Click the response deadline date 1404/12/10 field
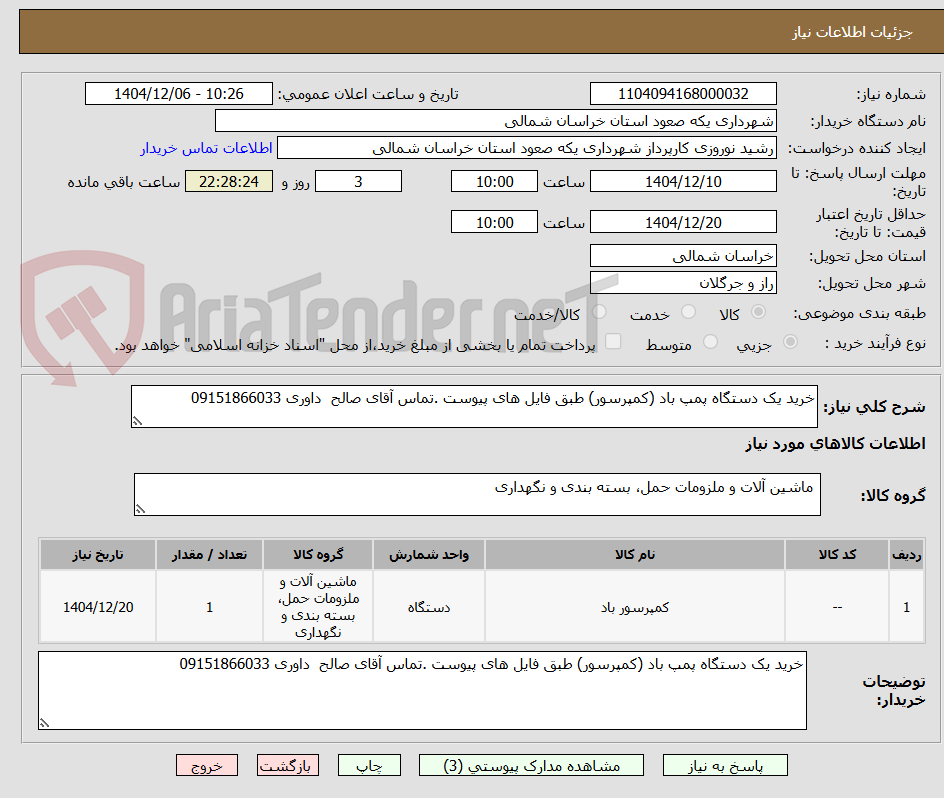Viewport: 944px width, 798px height. click(683, 181)
